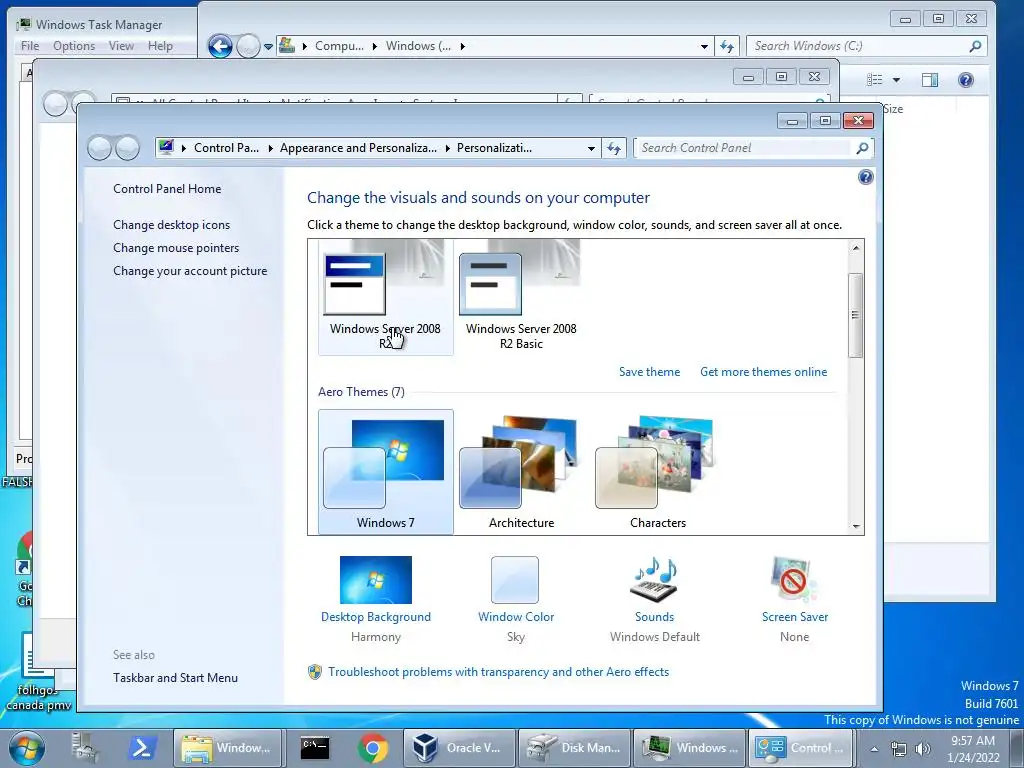Screen dimensions: 1024x768
Task: Select the Windows Server 2008 R2 Basic theme
Action: coord(521,297)
